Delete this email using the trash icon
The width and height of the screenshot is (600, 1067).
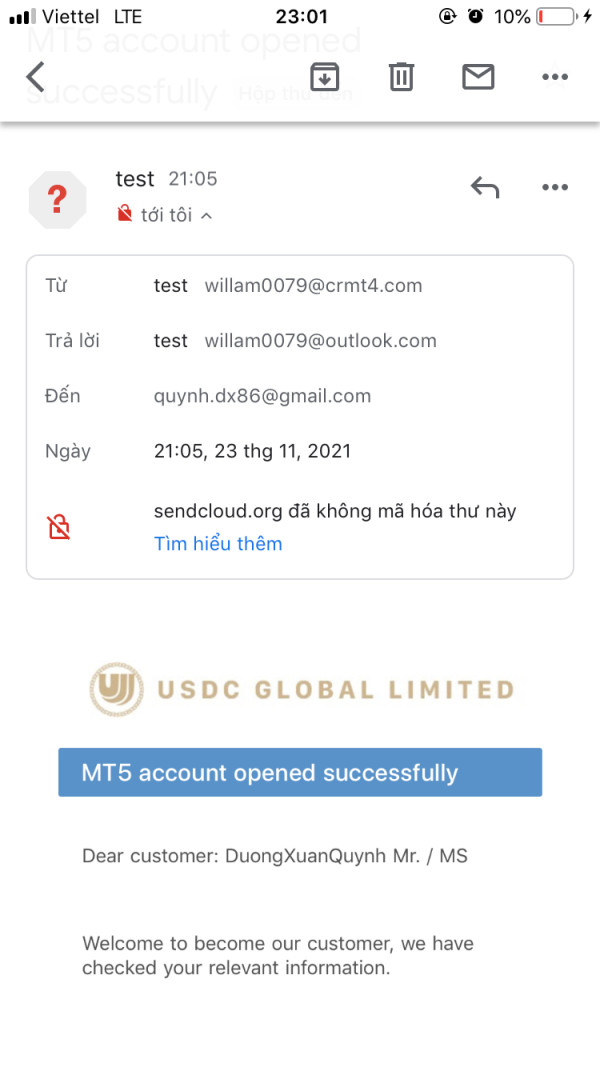401,77
